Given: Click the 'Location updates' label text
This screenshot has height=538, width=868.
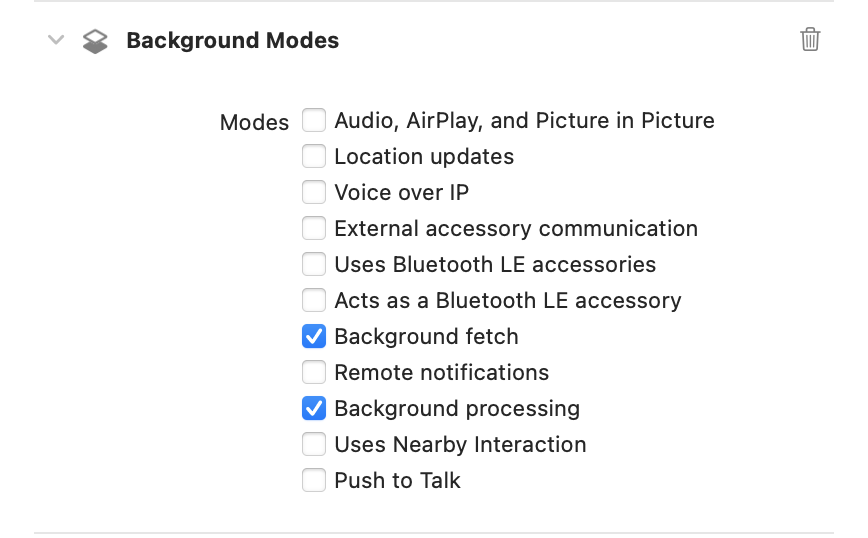Looking at the screenshot, I should coord(424,157).
